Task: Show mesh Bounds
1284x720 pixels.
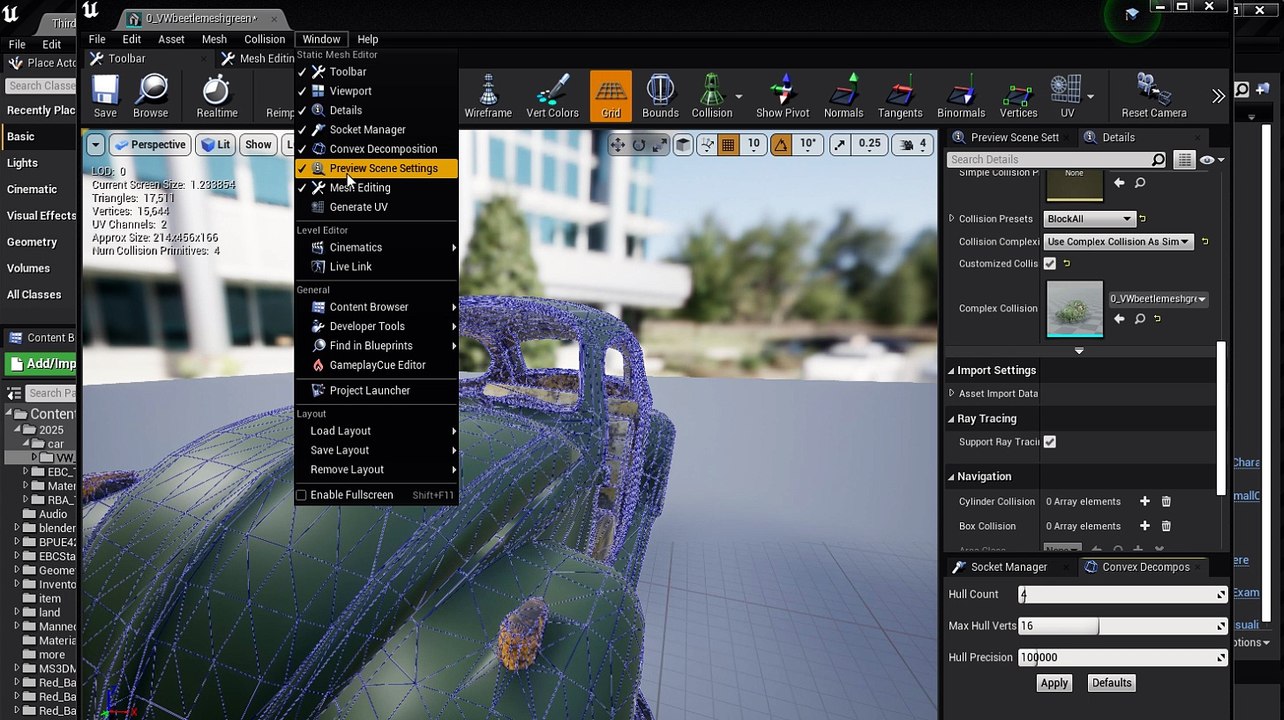Action: pyautogui.click(x=660, y=97)
